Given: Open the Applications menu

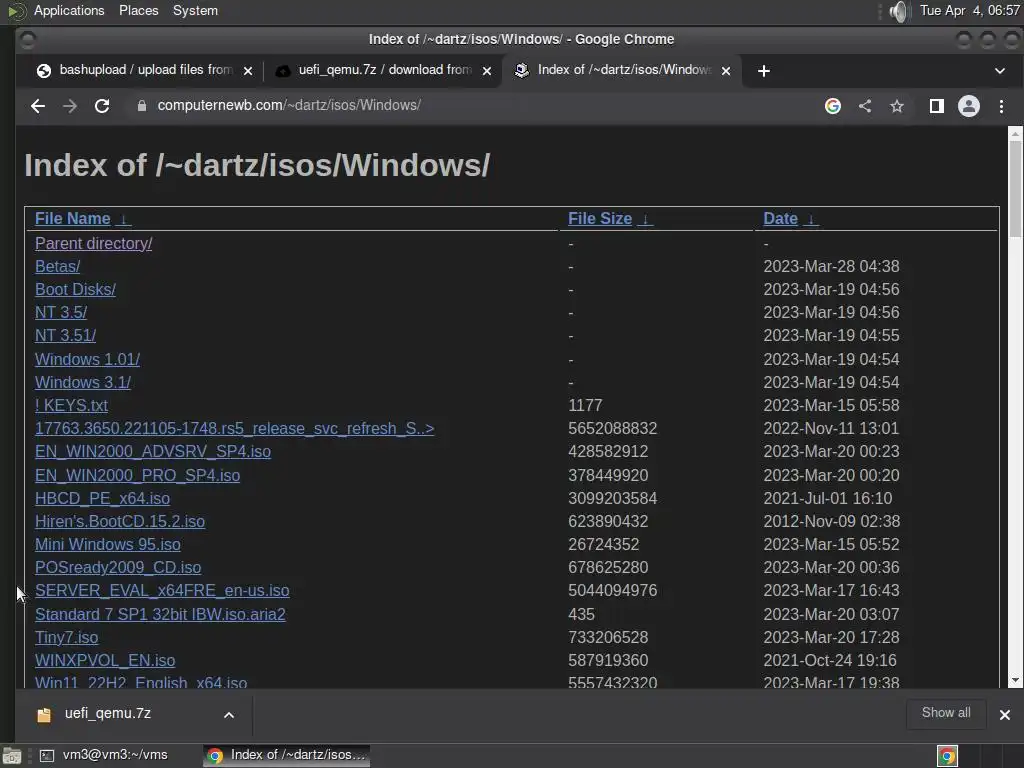Looking at the screenshot, I should coord(69,10).
